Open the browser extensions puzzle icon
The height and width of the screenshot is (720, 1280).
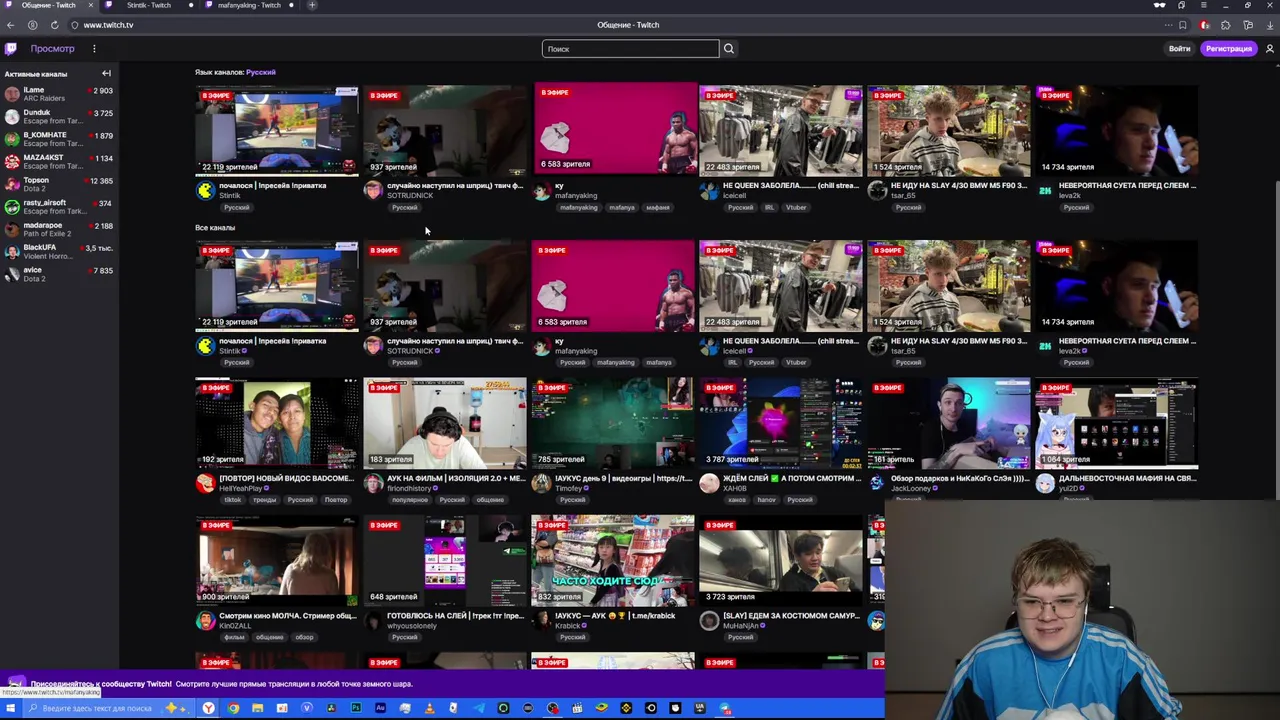[1226, 25]
